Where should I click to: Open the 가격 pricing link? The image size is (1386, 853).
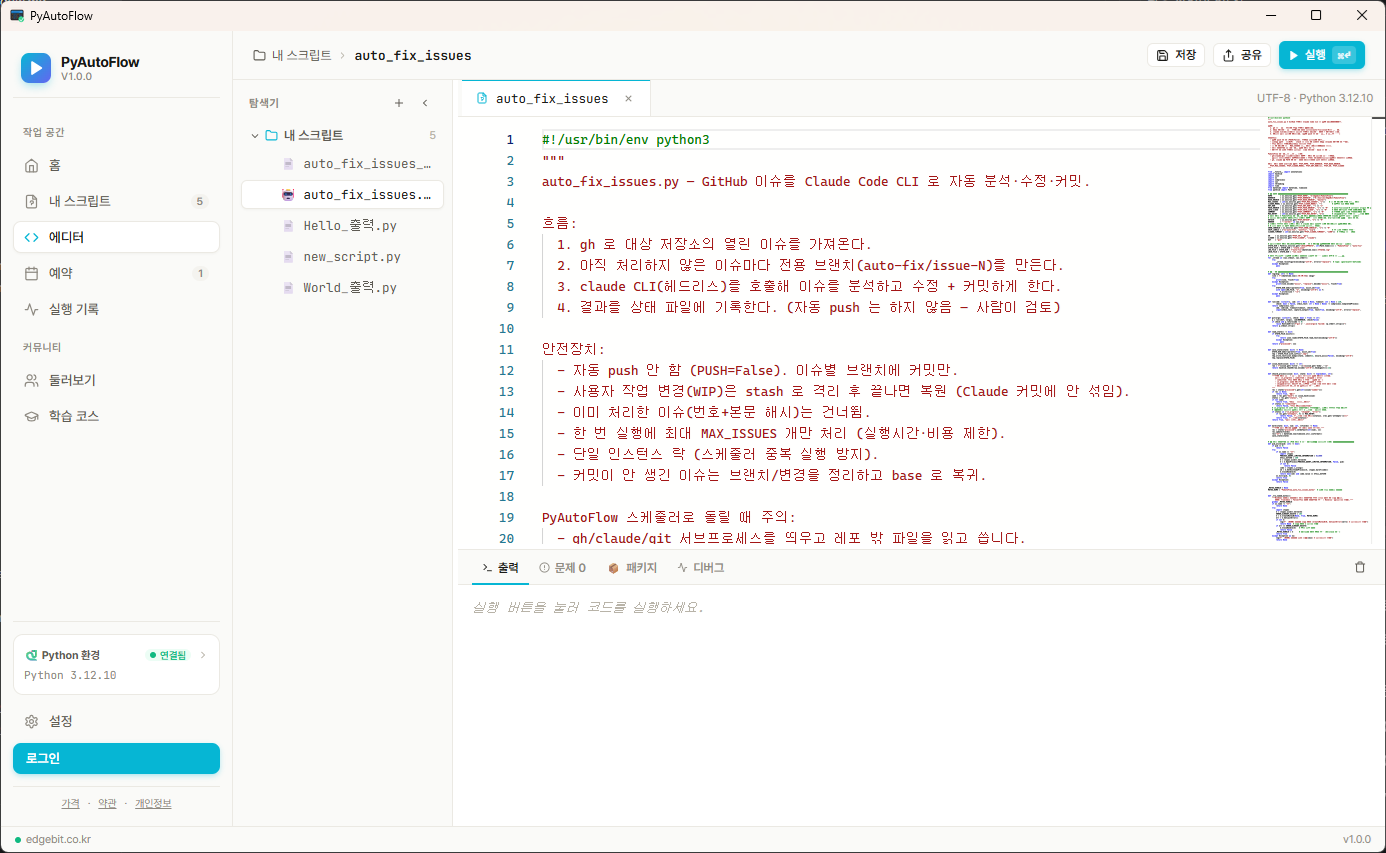(x=70, y=804)
